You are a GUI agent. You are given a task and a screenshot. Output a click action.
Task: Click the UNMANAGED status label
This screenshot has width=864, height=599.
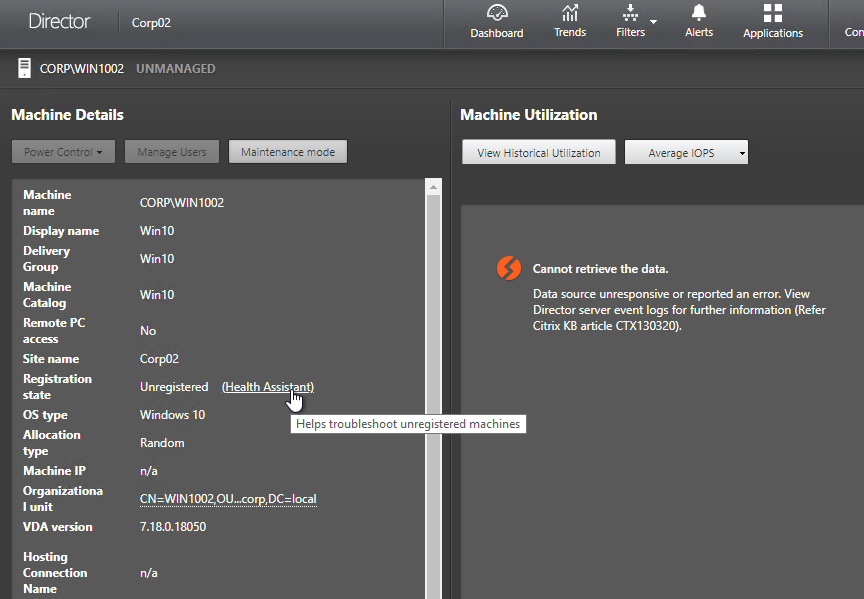tap(176, 68)
